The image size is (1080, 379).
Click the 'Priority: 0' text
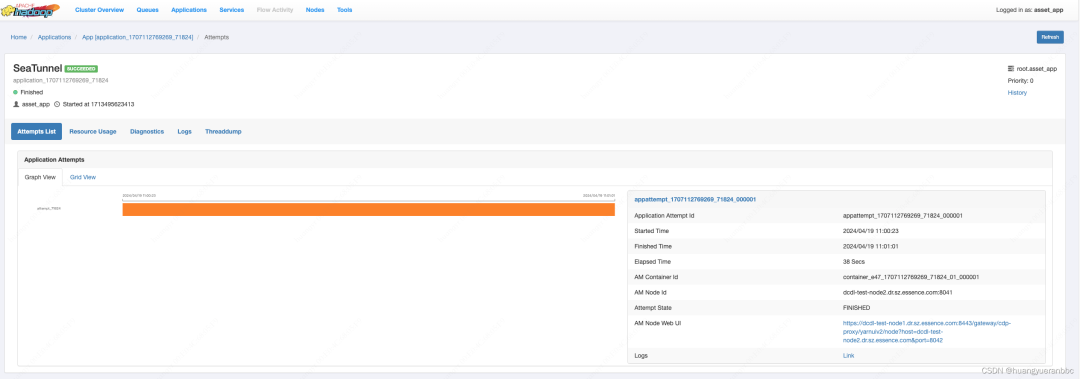click(1020, 81)
